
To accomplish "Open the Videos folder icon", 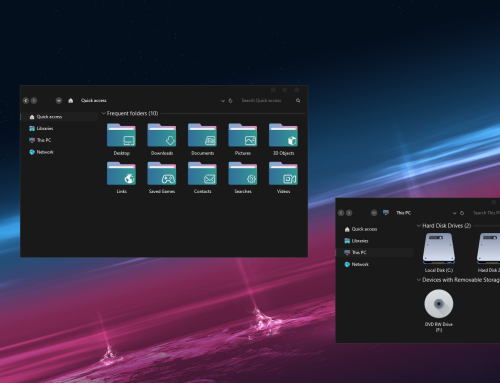I will (x=283, y=174).
